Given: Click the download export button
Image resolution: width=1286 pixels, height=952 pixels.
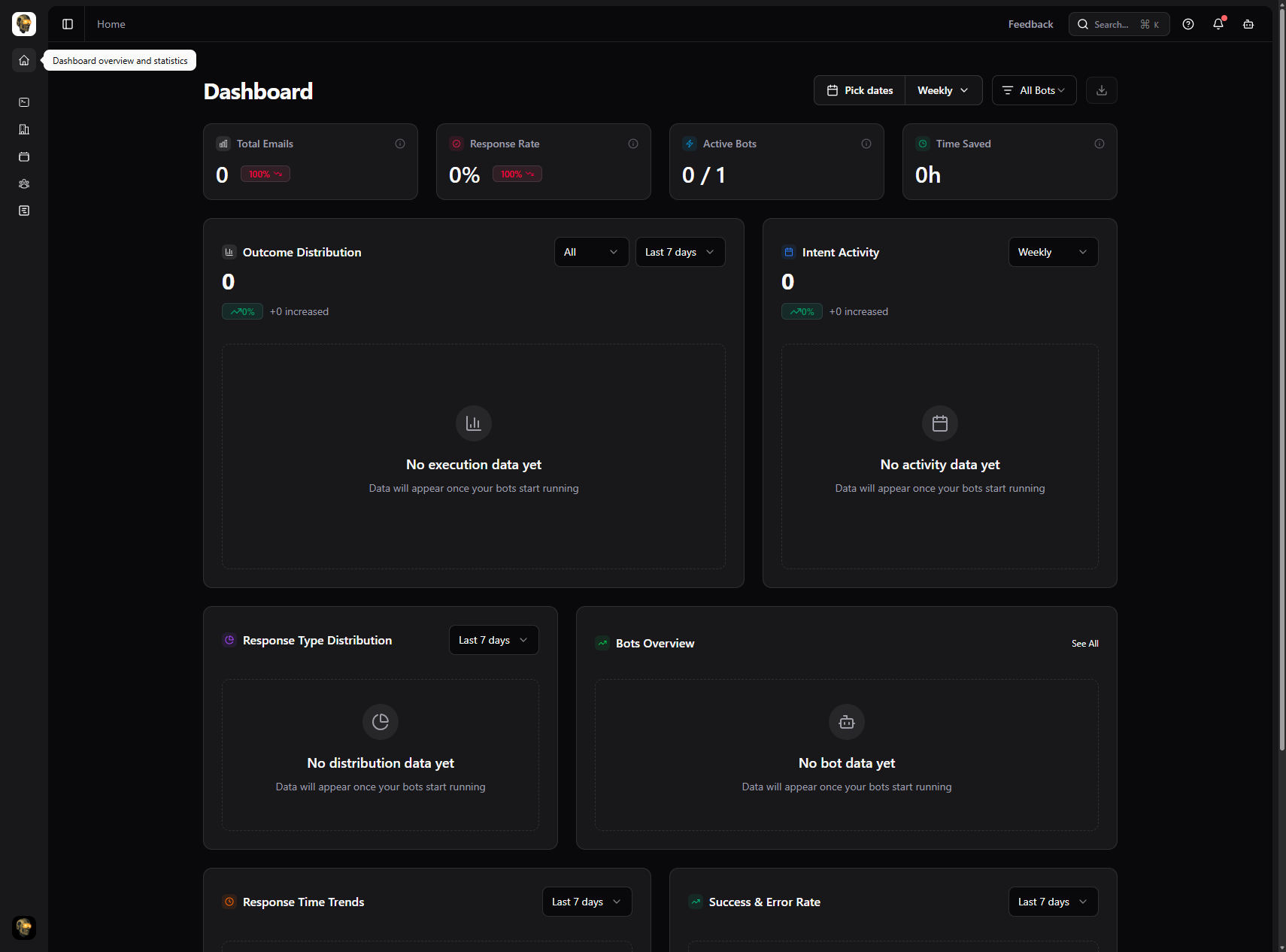Looking at the screenshot, I should (1102, 90).
